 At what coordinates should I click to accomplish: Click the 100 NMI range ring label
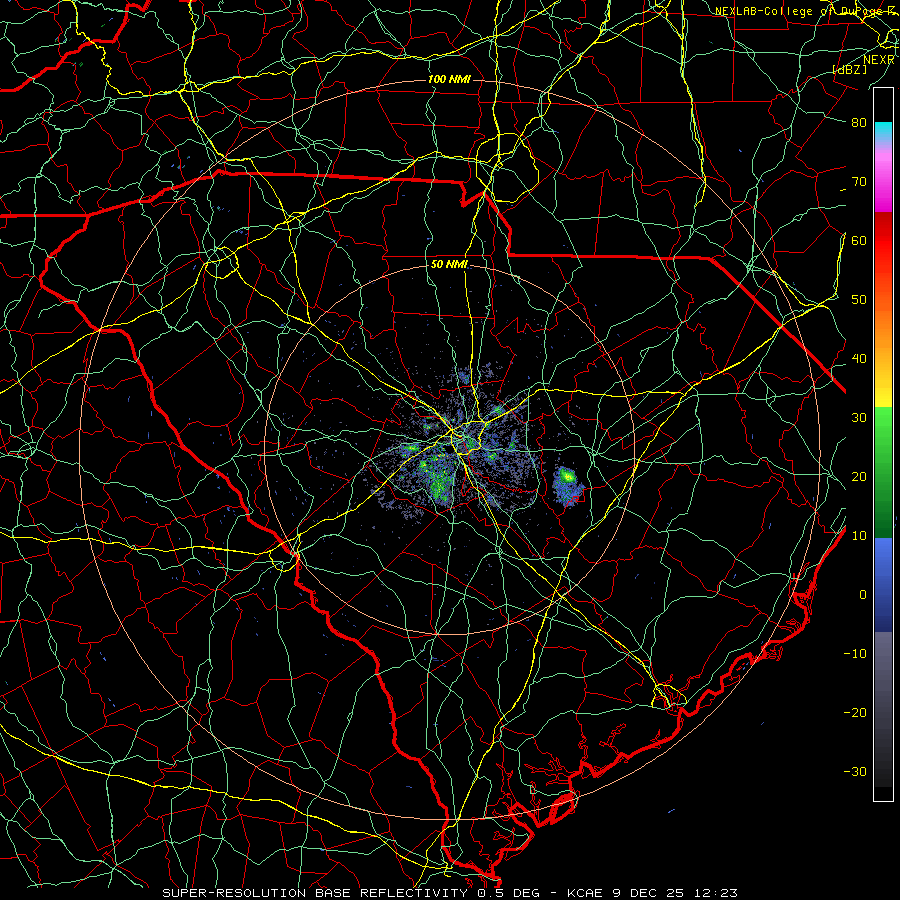[449, 79]
